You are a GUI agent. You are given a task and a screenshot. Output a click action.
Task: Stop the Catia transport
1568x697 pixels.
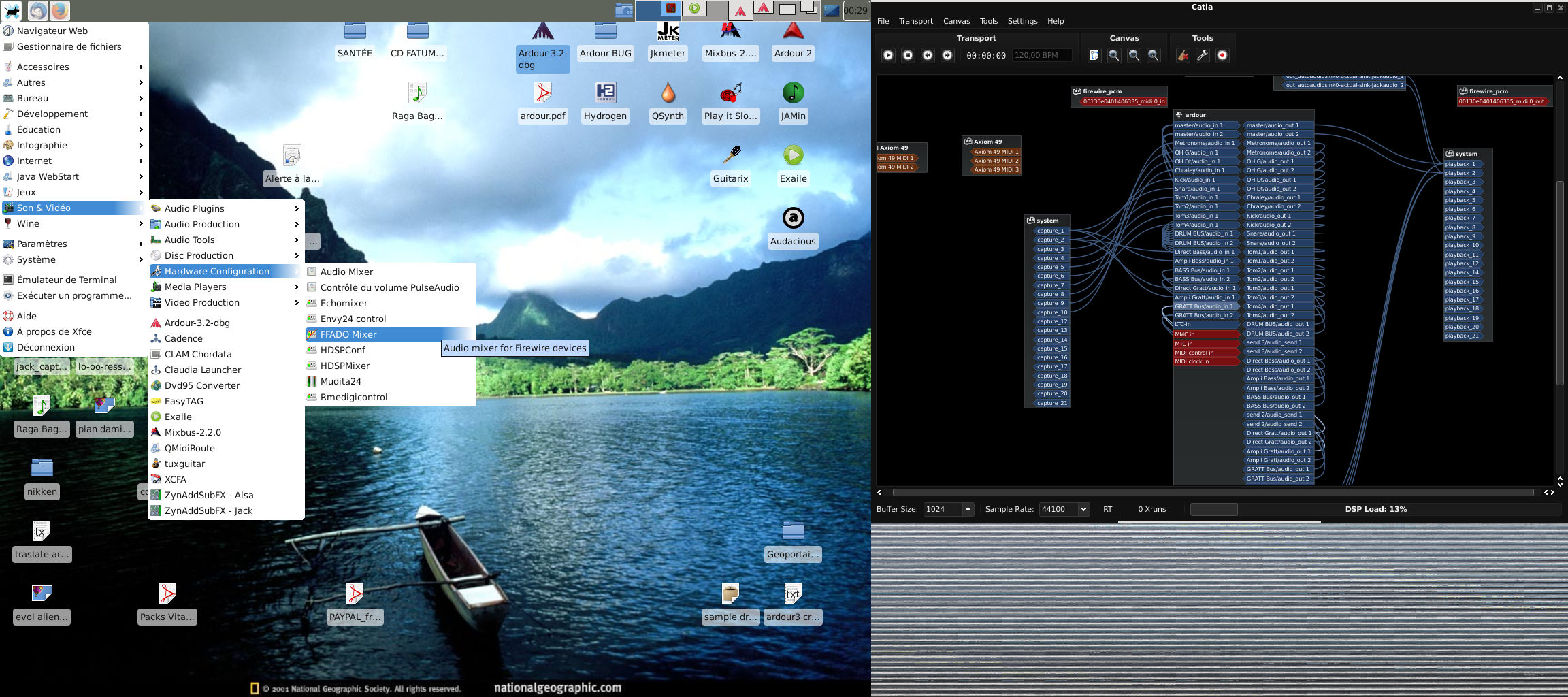[x=908, y=55]
